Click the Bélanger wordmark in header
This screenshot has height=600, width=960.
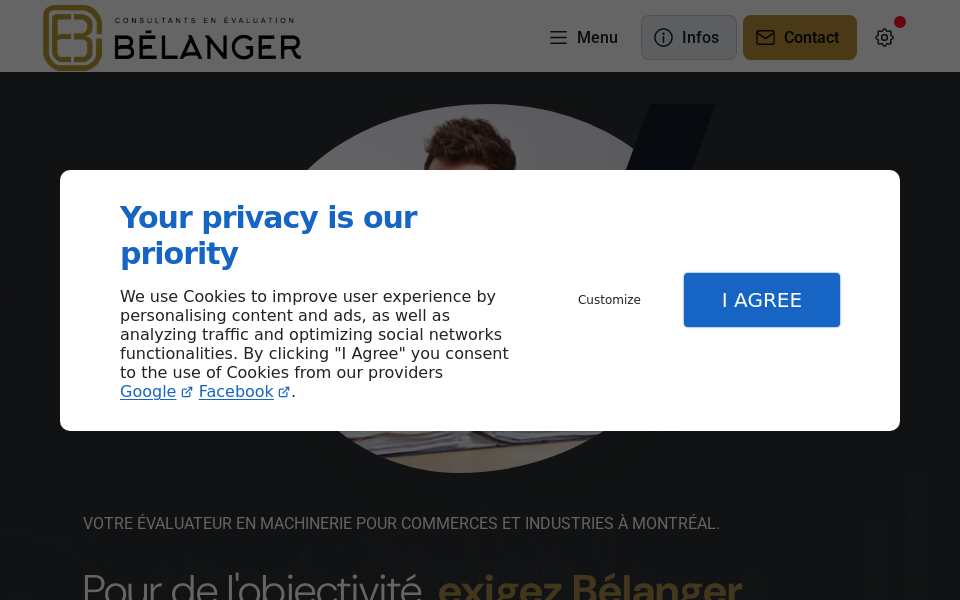point(207,46)
